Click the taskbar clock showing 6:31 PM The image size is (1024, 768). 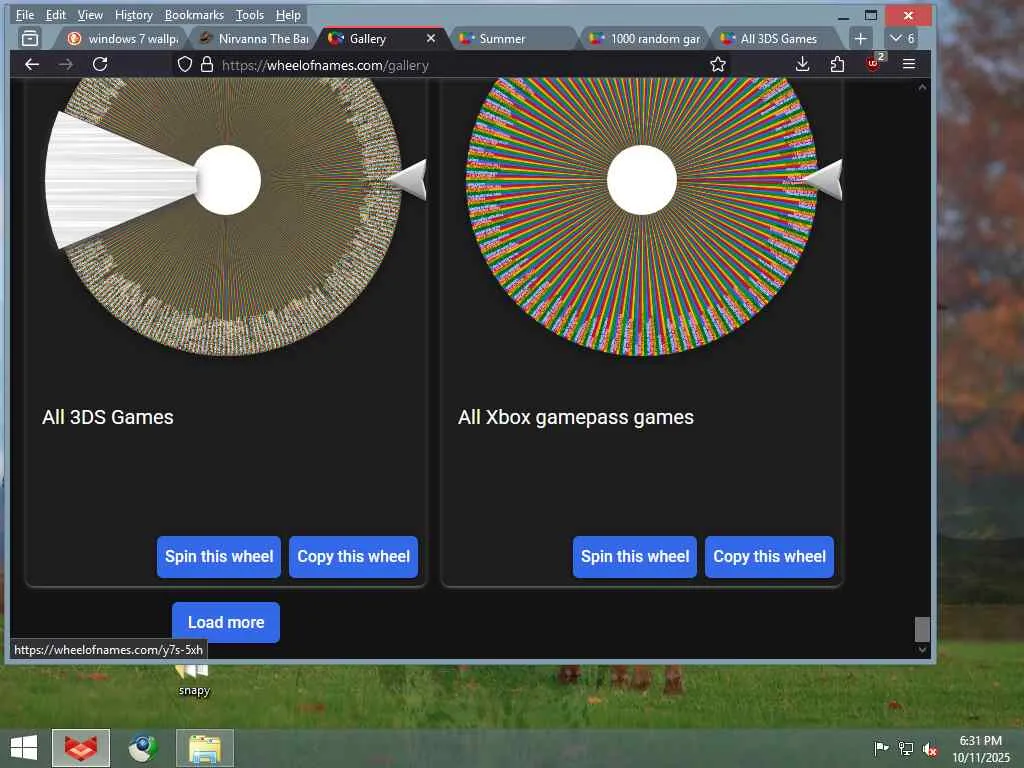pos(980,749)
